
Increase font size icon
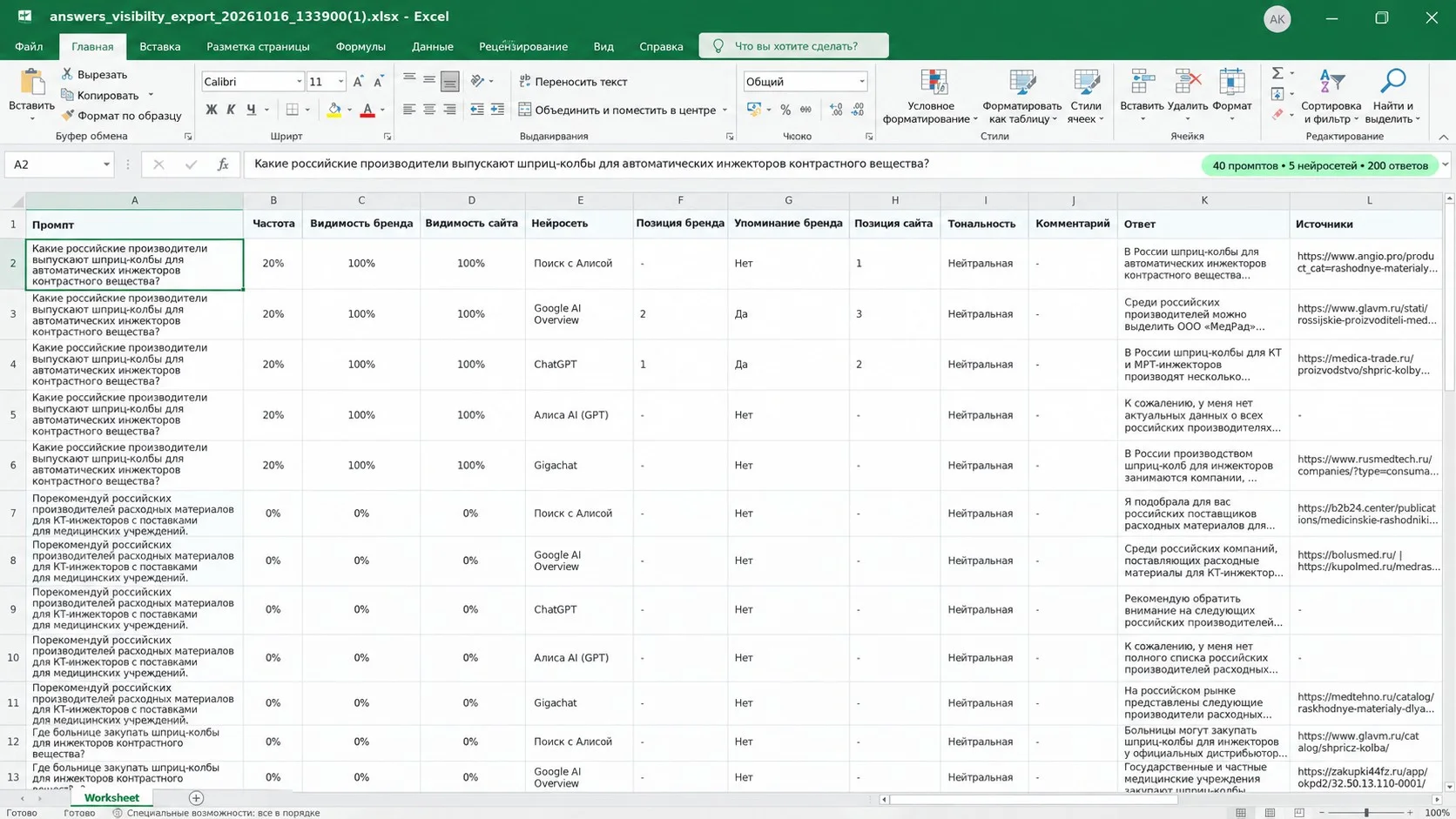click(x=358, y=81)
